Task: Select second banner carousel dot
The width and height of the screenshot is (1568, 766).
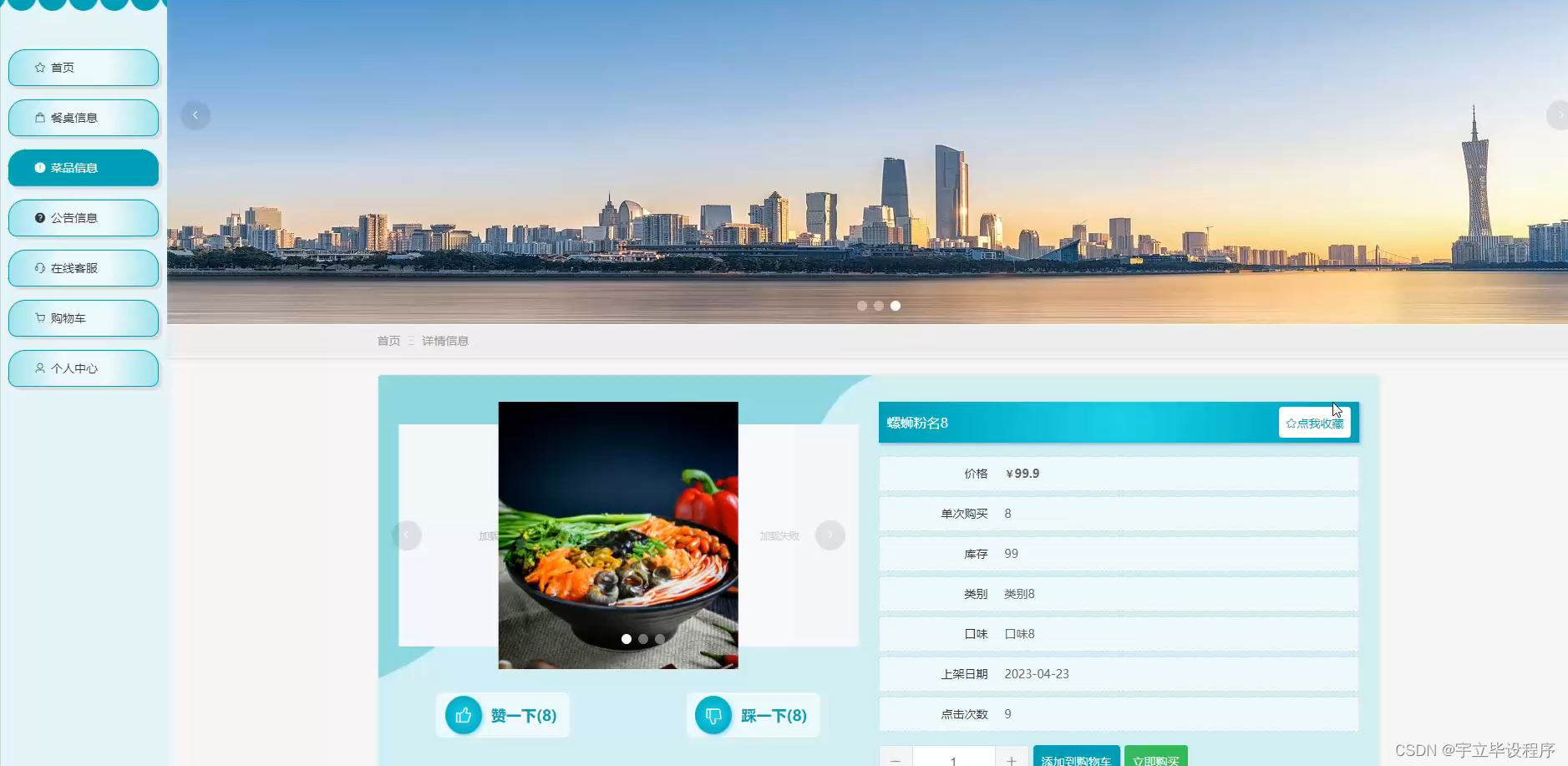Action: [879, 306]
